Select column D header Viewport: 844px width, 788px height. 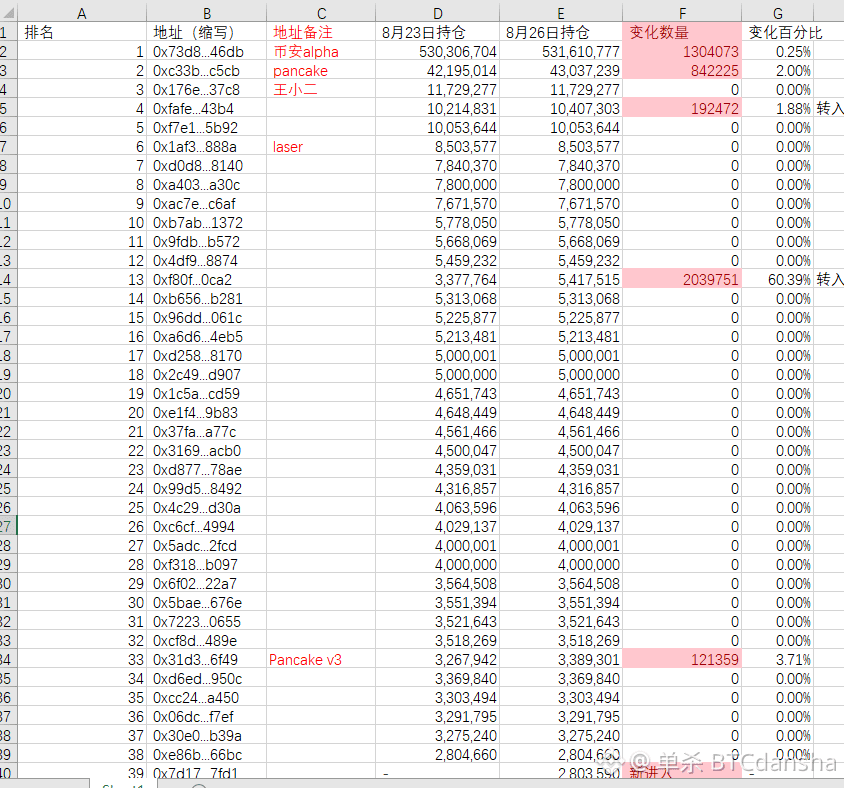438,13
